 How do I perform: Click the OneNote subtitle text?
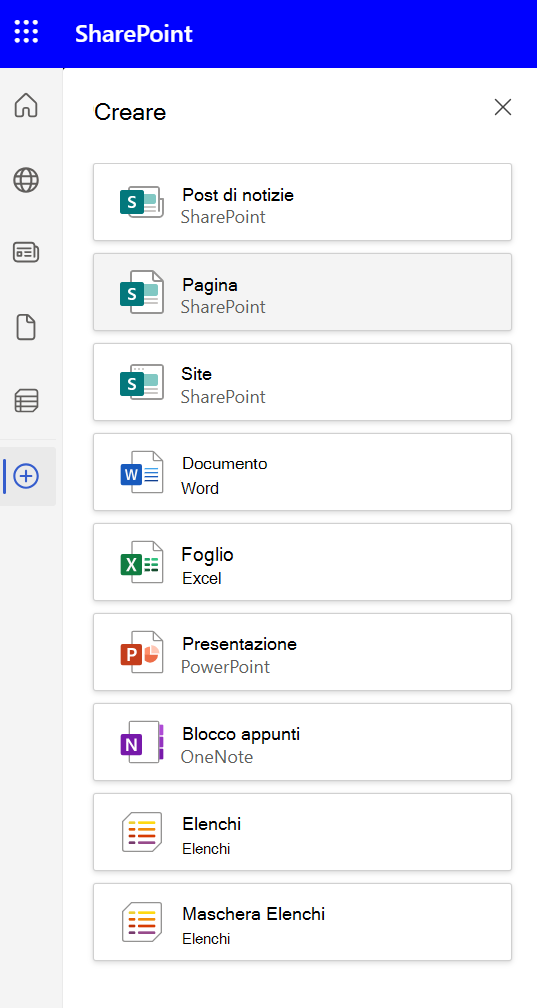point(217,757)
